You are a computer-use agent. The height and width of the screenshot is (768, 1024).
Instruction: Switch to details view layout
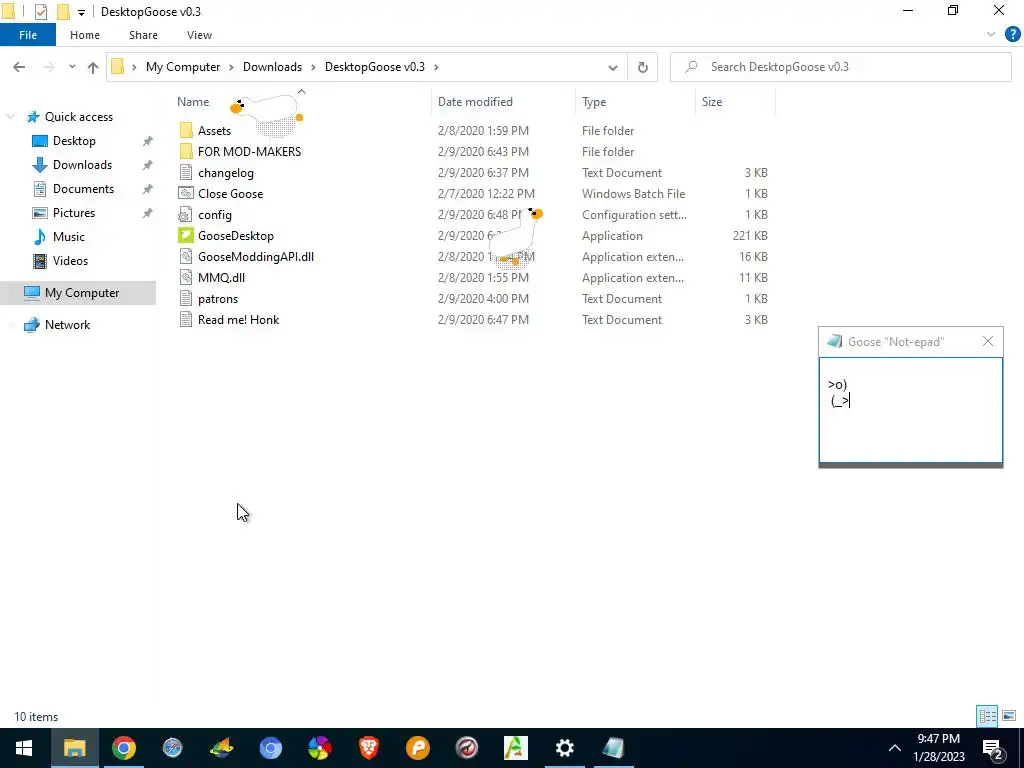tap(987, 716)
